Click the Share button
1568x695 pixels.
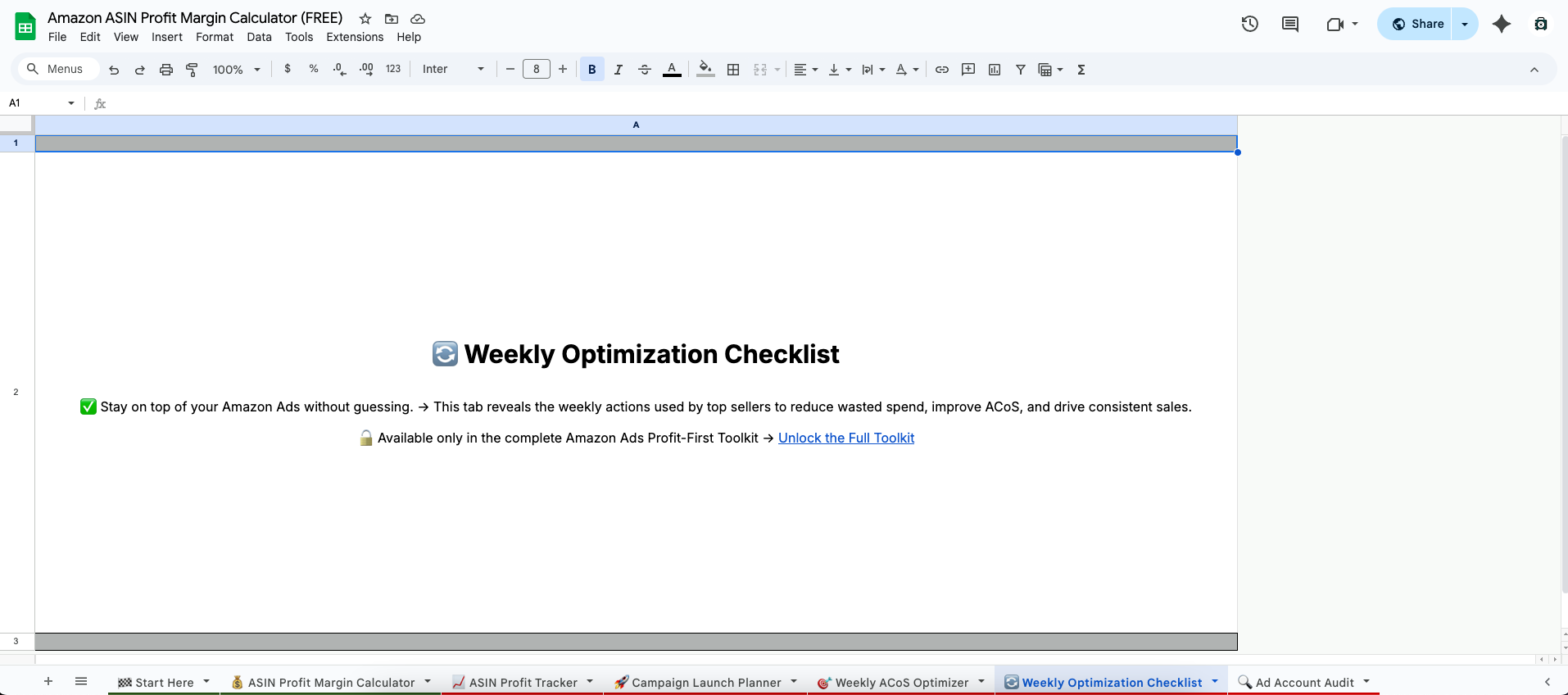pos(1417,24)
